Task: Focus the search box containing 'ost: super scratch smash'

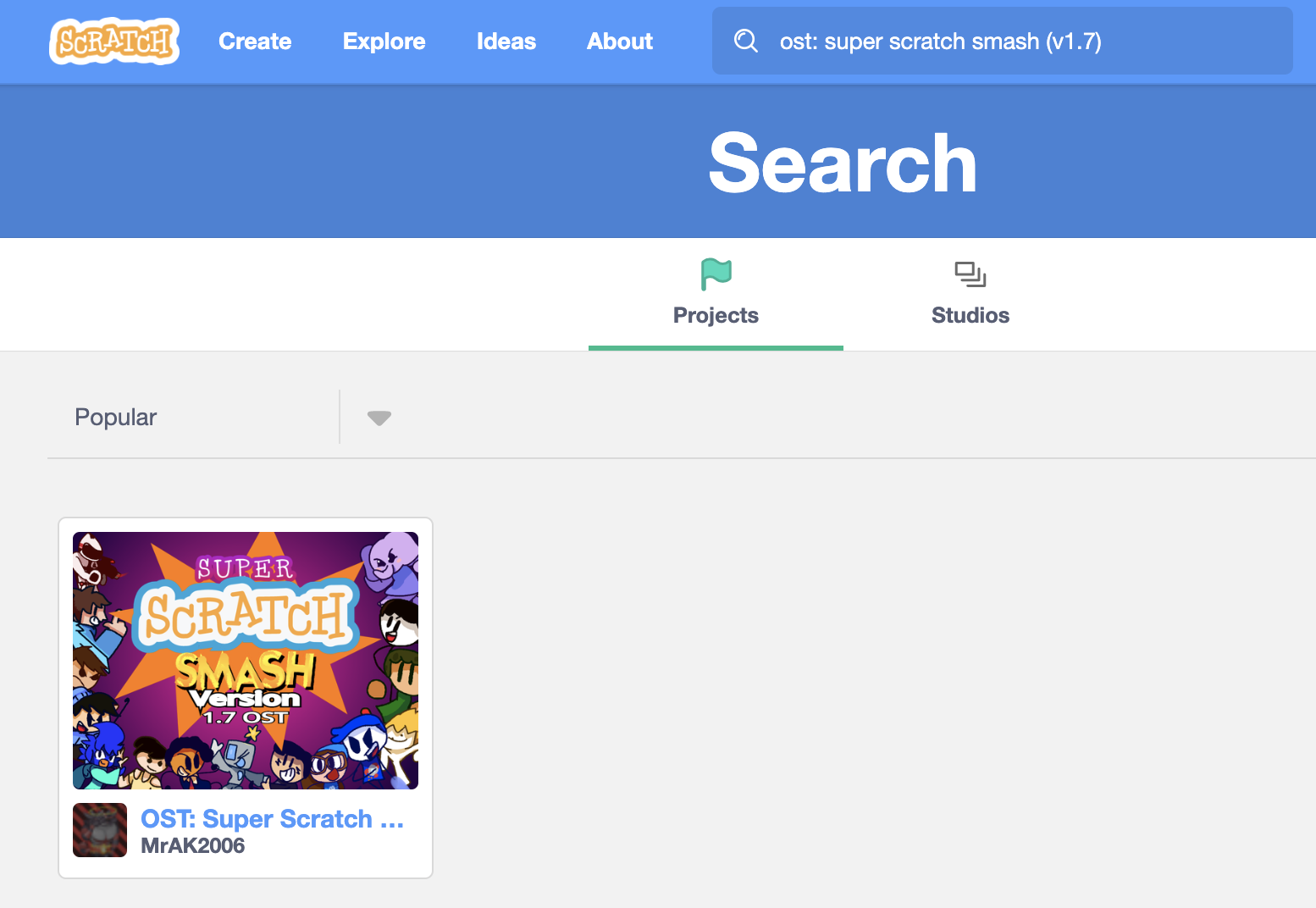Action: coord(1016,42)
